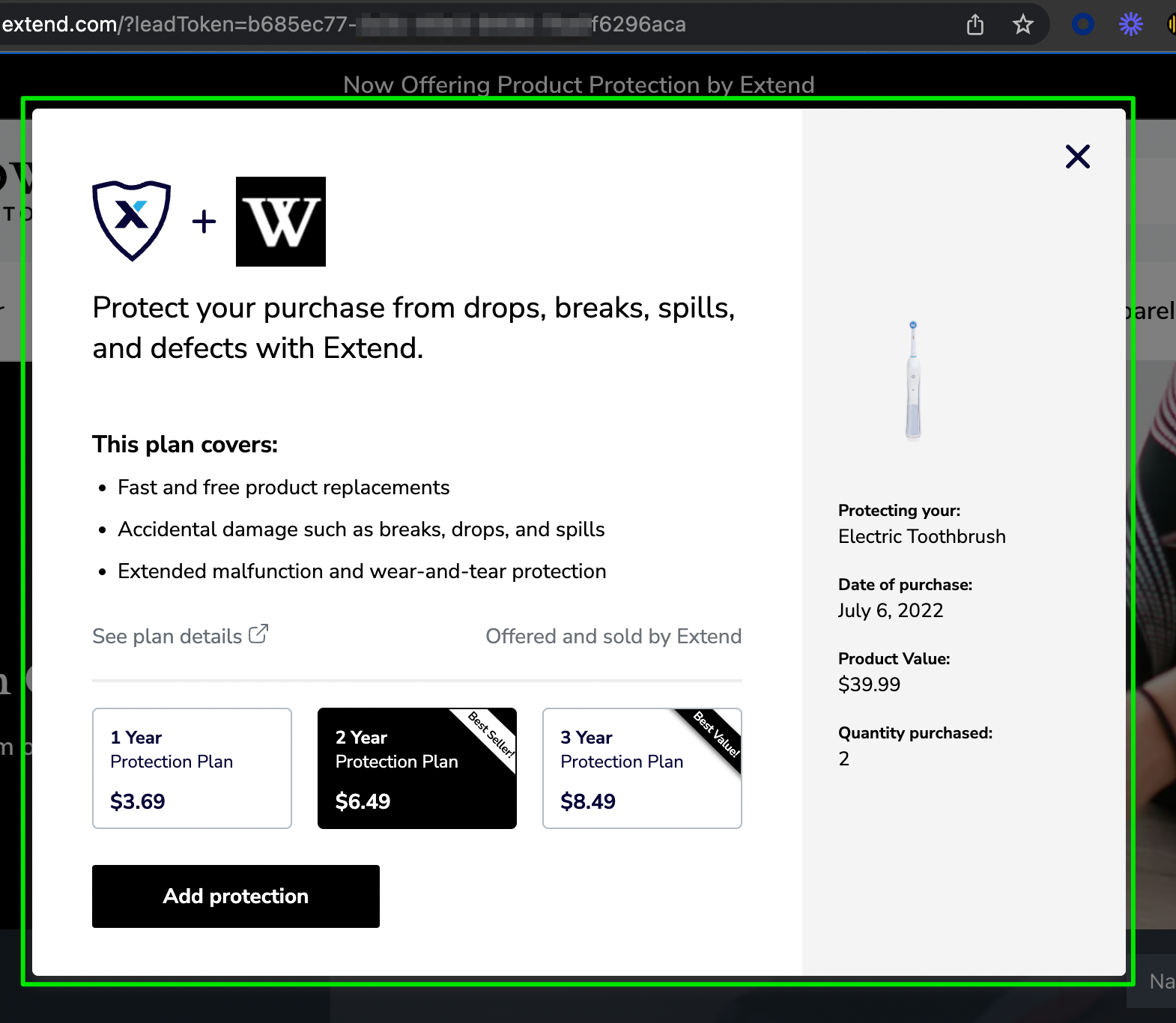The image size is (1176, 1023).
Task: Click the Extend shield logo
Action: [132, 221]
